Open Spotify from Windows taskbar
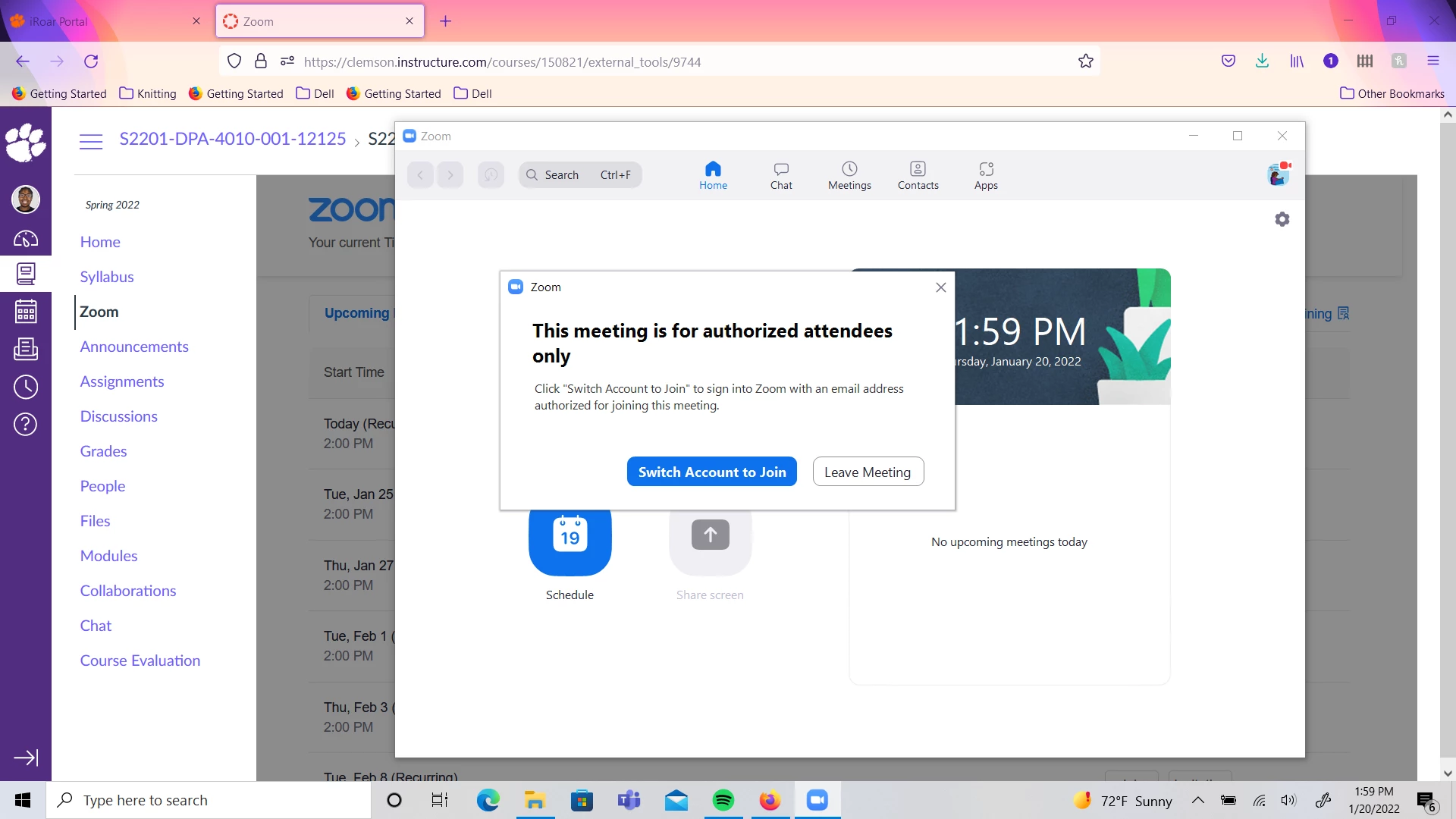This screenshot has width=1456, height=819. coord(723,801)
